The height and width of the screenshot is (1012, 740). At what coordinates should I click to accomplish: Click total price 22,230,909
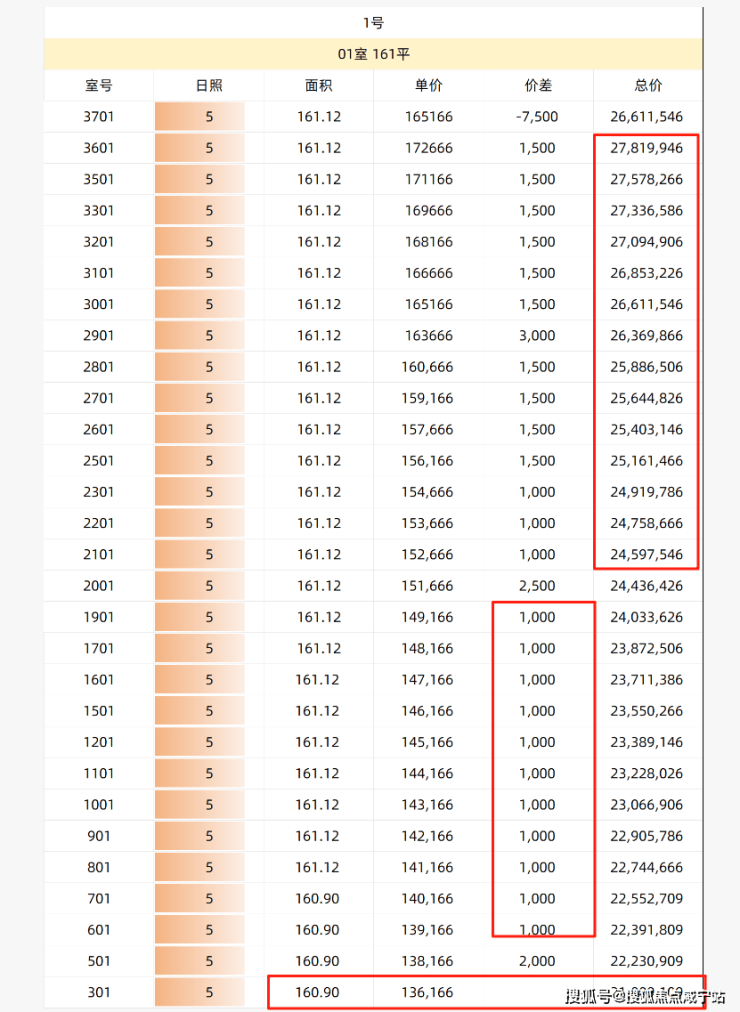646,961
